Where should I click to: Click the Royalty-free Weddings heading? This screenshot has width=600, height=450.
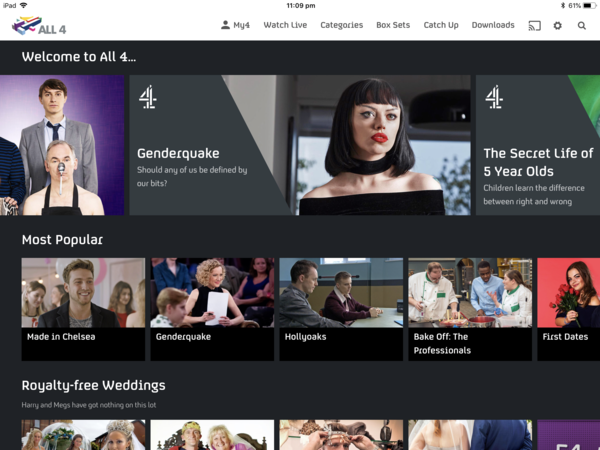[93, 385]
